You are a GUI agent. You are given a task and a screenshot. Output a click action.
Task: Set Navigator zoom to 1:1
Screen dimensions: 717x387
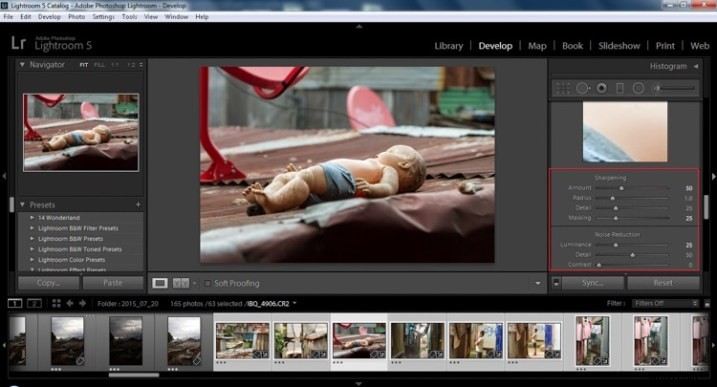point(115,65)
